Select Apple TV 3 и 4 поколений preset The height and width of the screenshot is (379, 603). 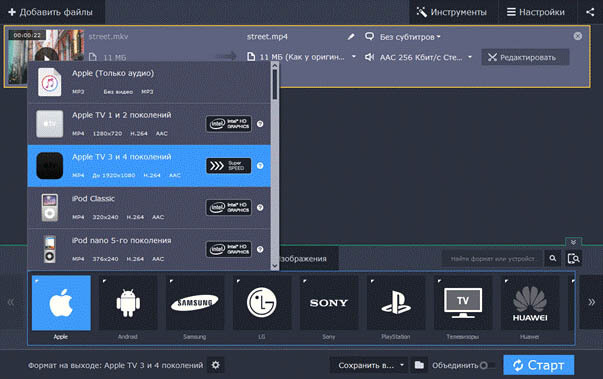click(x=149, y=166)
